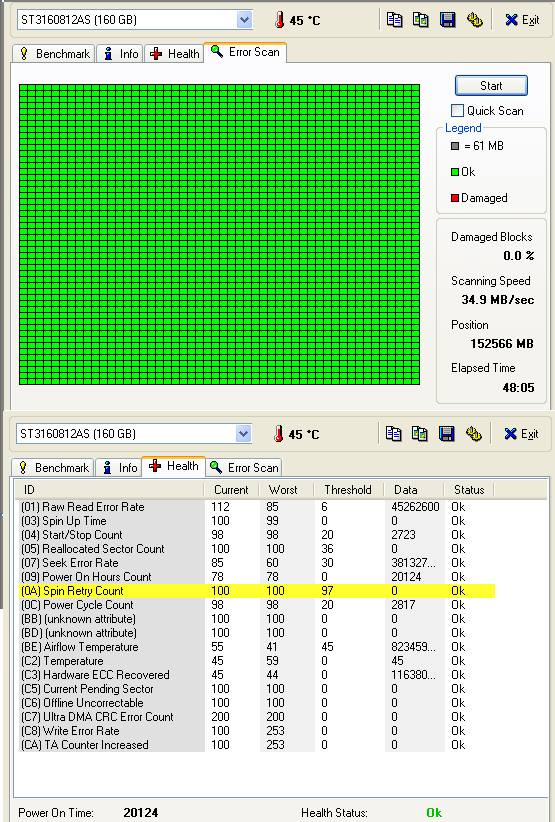This screenshot has width=555, height=822.
Task: Open options via lower window wrench icon
Action: (x=474, y=434)
